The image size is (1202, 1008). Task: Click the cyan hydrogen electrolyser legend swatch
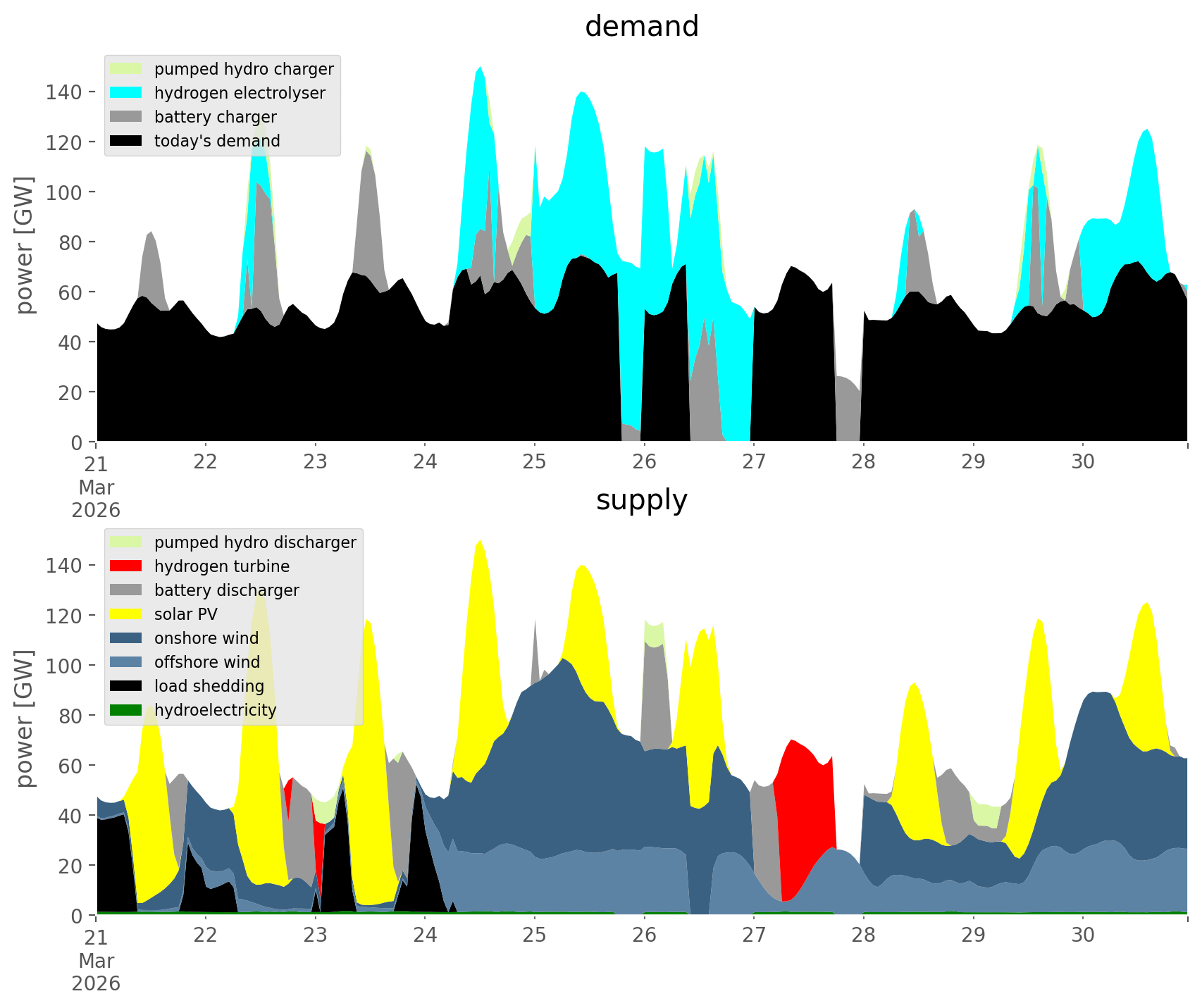coord(126,93)
